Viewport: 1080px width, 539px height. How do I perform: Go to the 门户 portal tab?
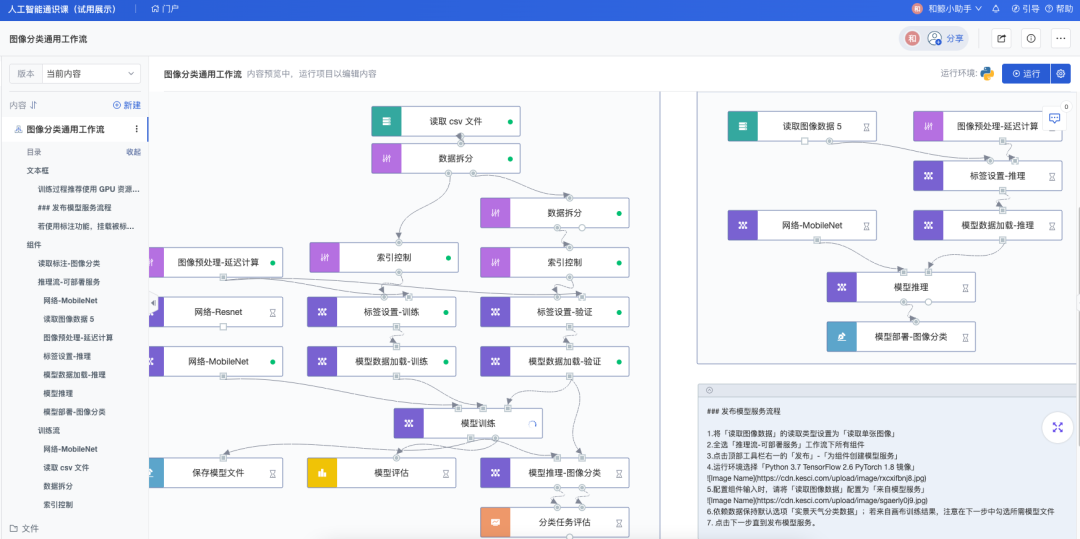click(x=165, y=9)
